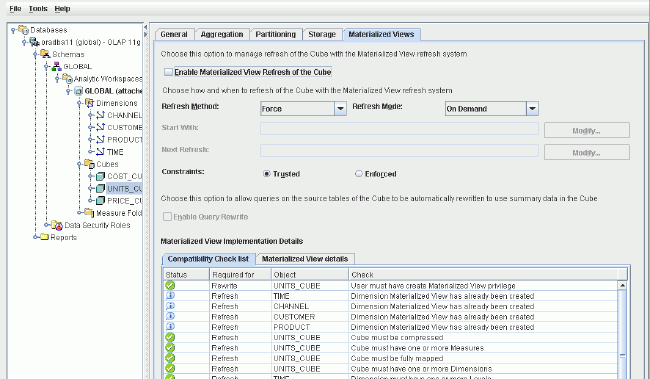
Task: Click the CUSTOMER dimension icon
Action: coord(100,127)
